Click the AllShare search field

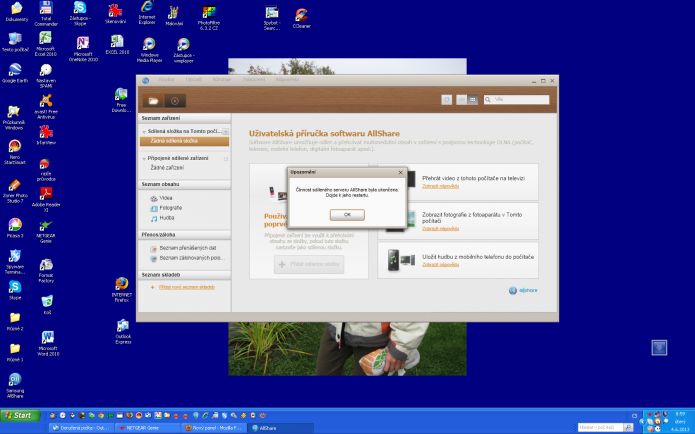[516, 100]
